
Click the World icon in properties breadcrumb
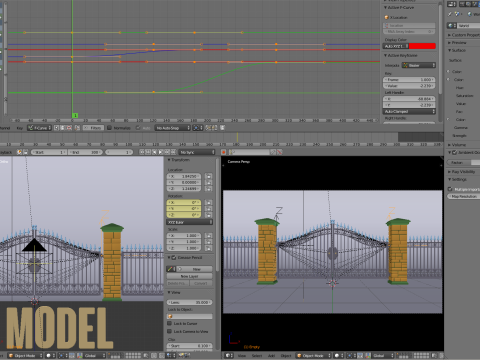470,14
